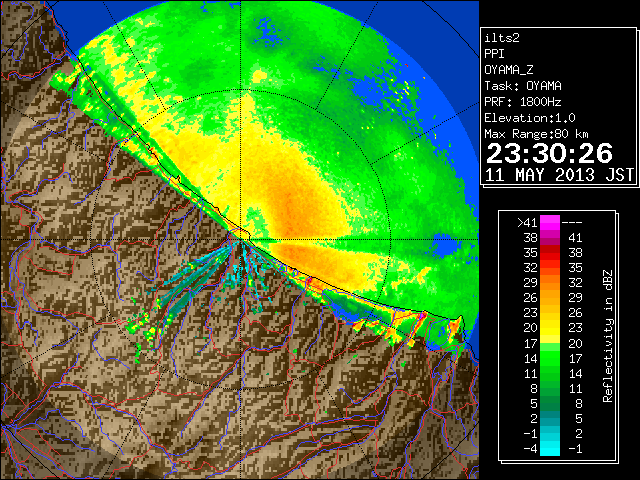Select the 'Max Range:80 km' line

(536, 134)
